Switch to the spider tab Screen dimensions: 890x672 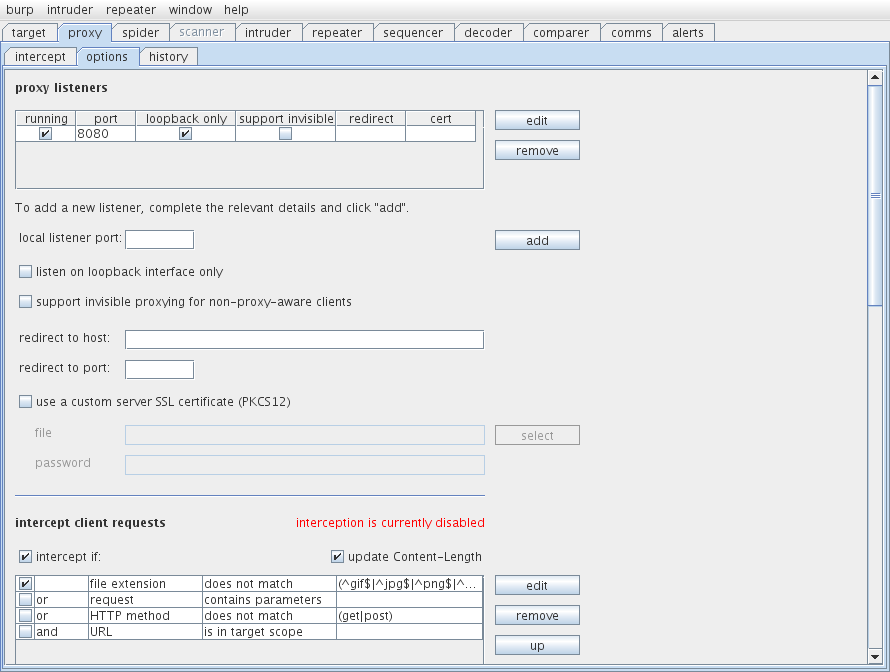(140, 33)
